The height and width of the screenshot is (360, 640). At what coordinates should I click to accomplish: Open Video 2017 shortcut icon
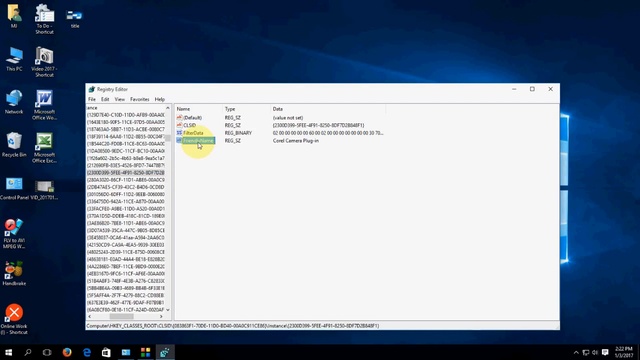pyautogui.click(x=44, y=62)
